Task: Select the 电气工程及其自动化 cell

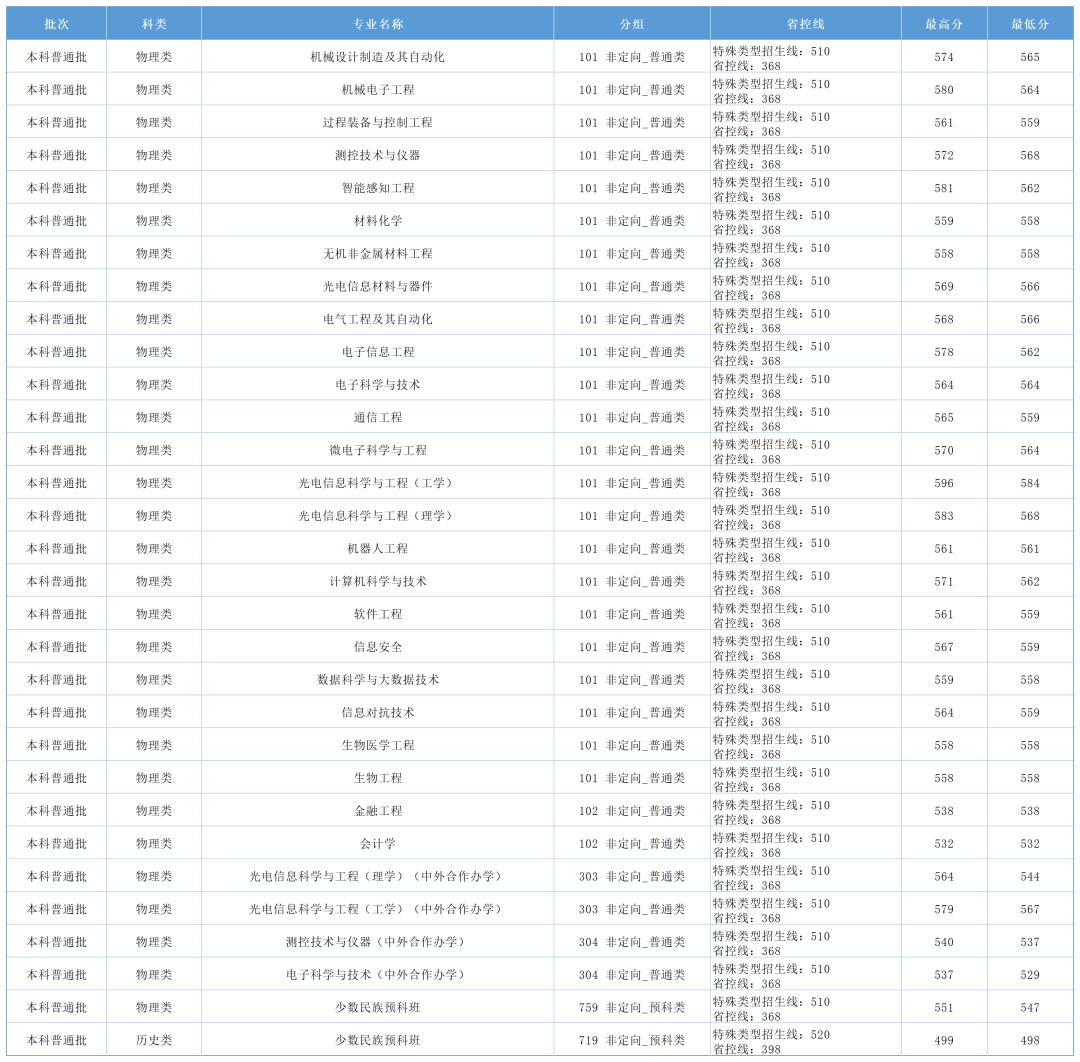Action: pos(377,319)
